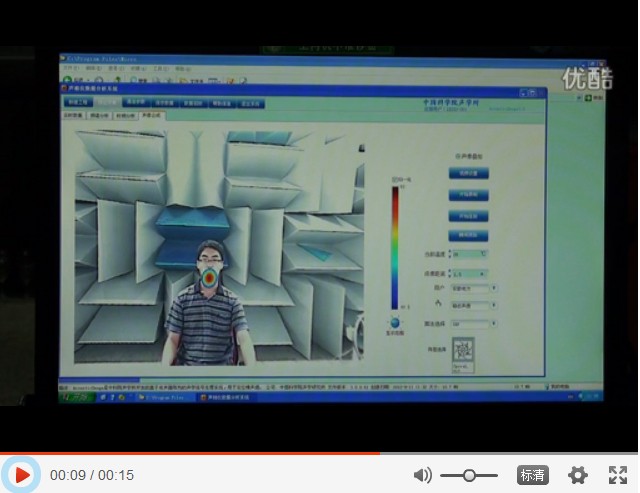The width and height of the screenshot is (640, 493).
Task: Select the first blue tab in the app toolbar
Action: coord(78,103)
